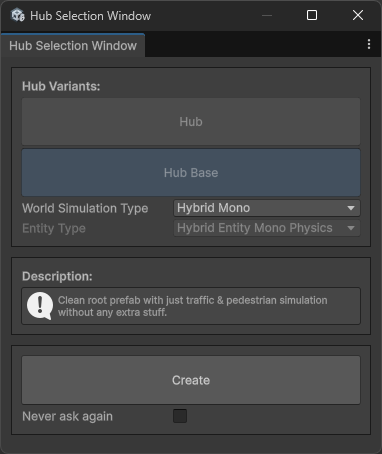382x454 pixels.
Task: Maximize the Hub Selection Window
Action: [x=312, y=15]
